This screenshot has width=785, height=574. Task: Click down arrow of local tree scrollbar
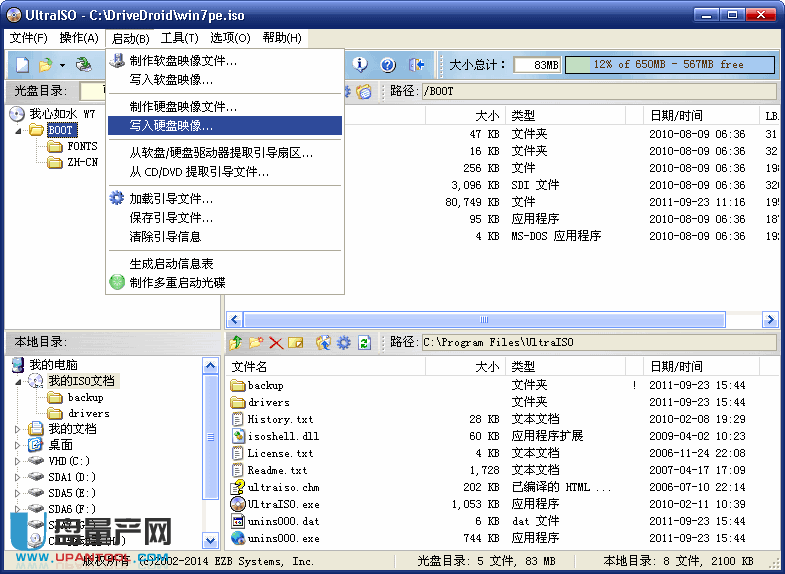pyautogui.click(x=211, y=540)
